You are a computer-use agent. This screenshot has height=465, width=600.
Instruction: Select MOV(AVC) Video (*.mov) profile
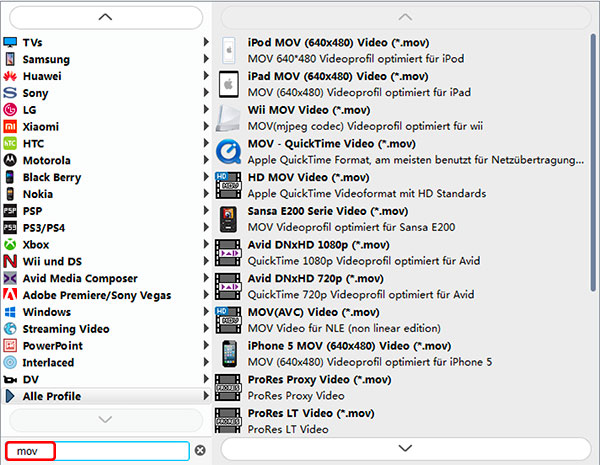pos(402,320)
